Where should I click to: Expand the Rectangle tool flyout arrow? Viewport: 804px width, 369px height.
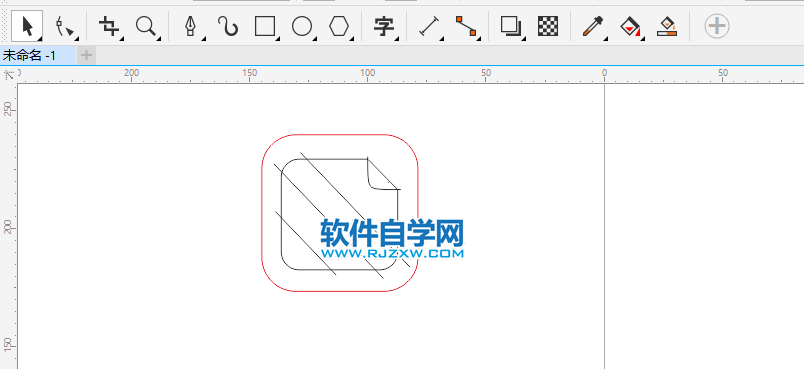coord(278,39)
